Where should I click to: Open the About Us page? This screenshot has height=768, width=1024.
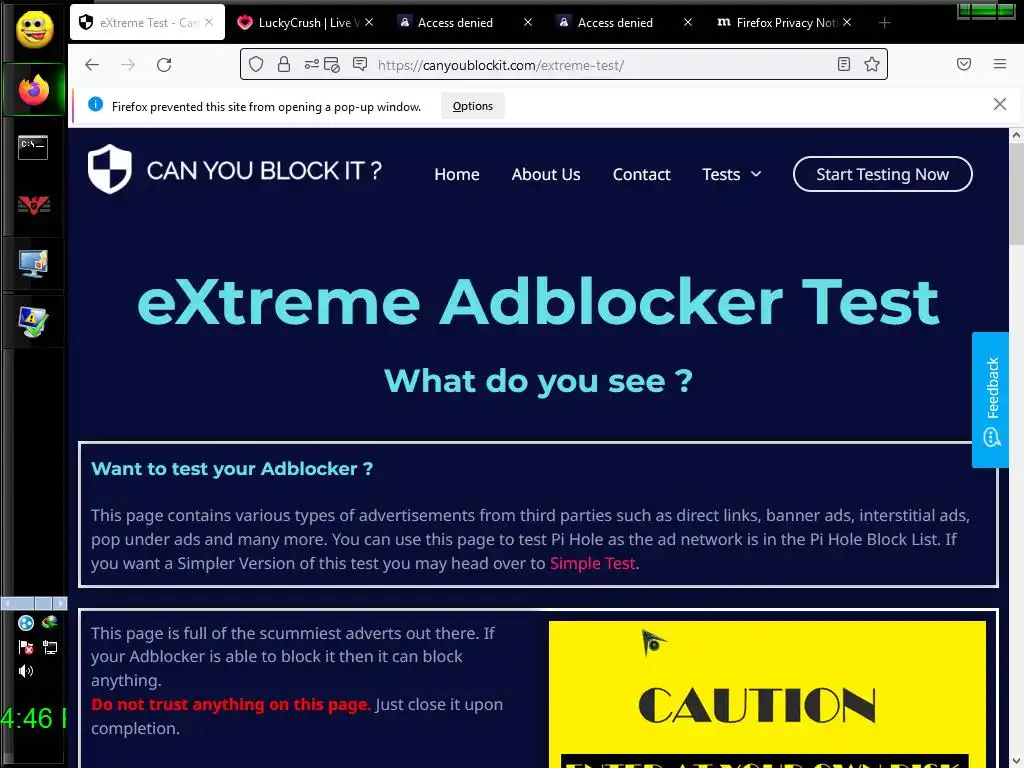[546, 174]
